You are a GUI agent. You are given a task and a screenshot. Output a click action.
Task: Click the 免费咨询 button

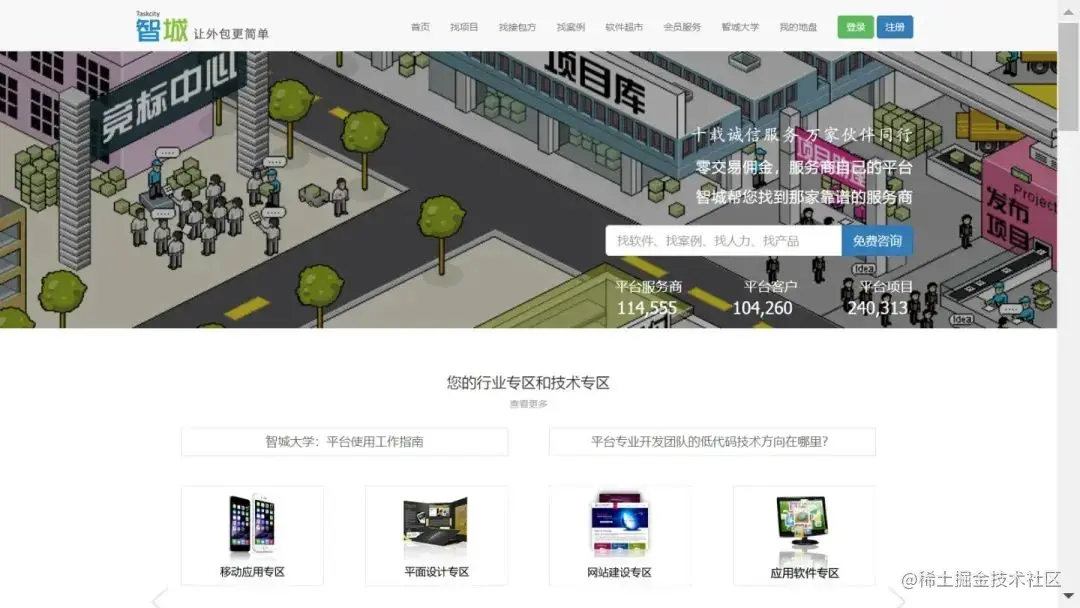(x=877, y=241)
